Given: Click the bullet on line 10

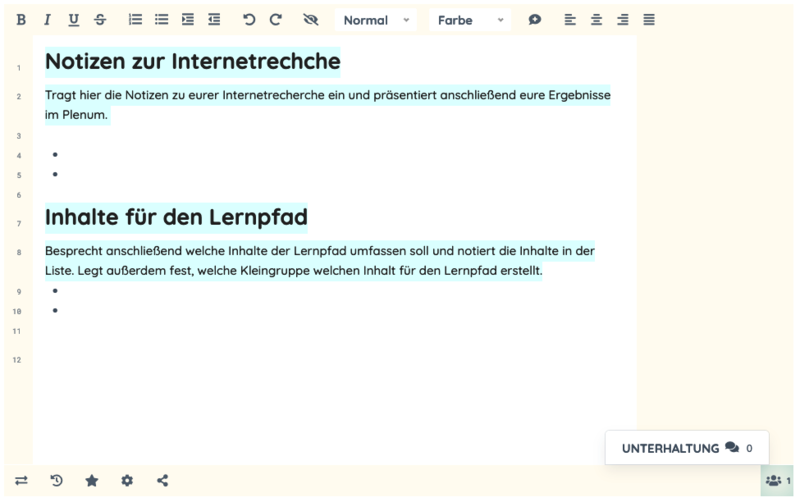Looking at the screenshot, I should [55, 310].
